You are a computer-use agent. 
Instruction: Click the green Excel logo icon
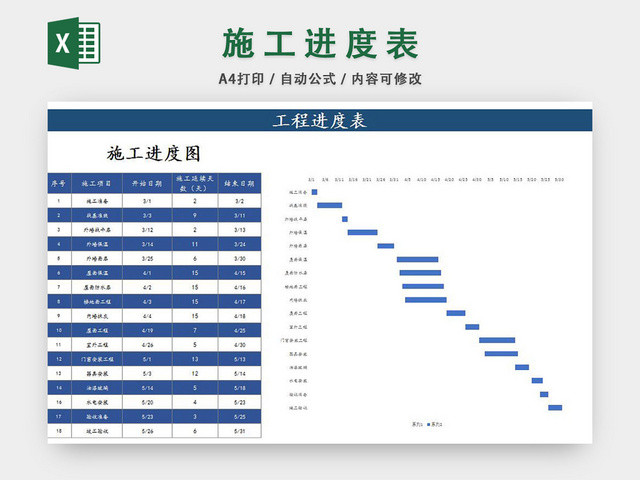[74, 43]
